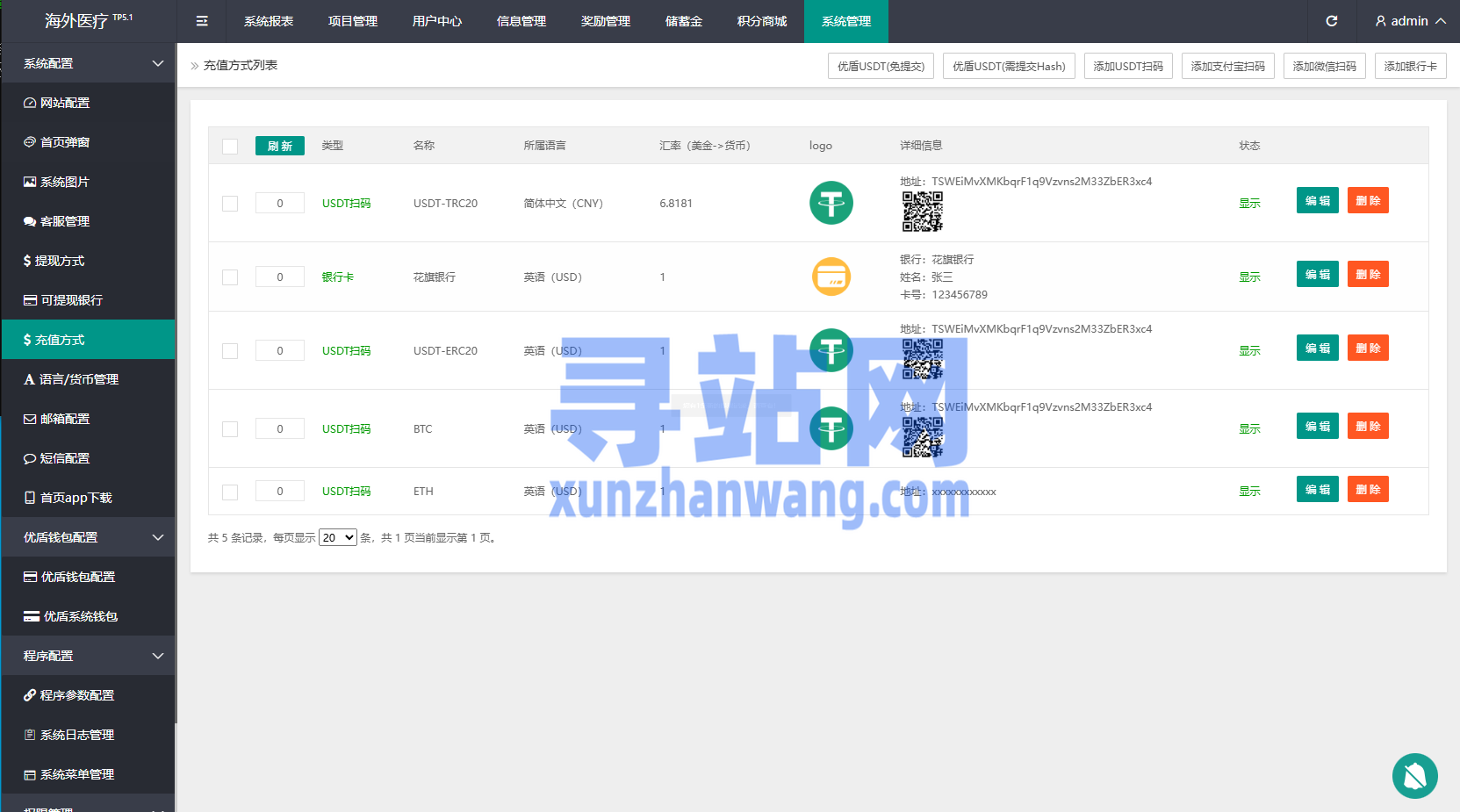Refresh page using the top-right reload icon
1460x812 pixels.
click(1331, 21)
